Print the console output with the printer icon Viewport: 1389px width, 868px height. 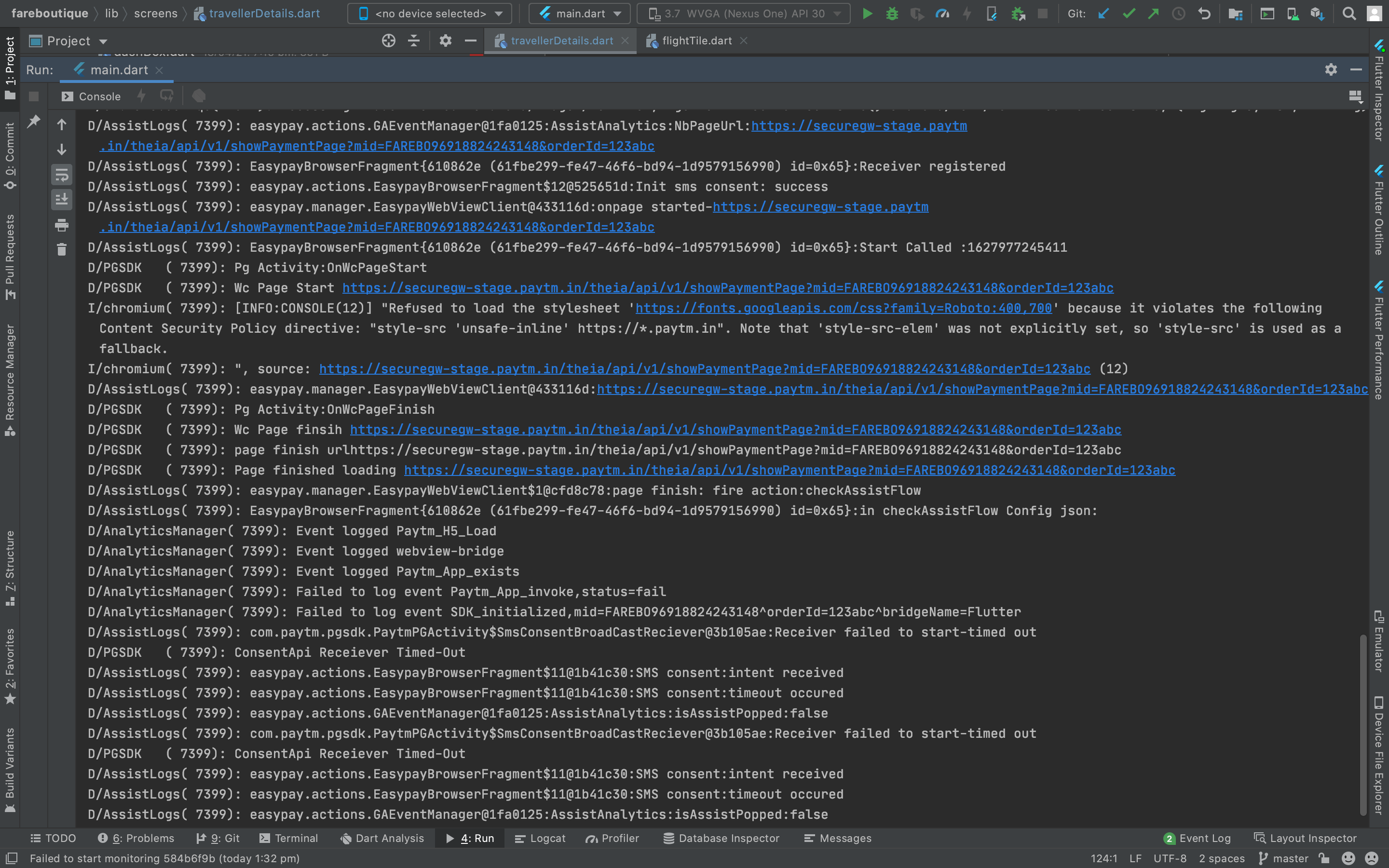[62, 225]
